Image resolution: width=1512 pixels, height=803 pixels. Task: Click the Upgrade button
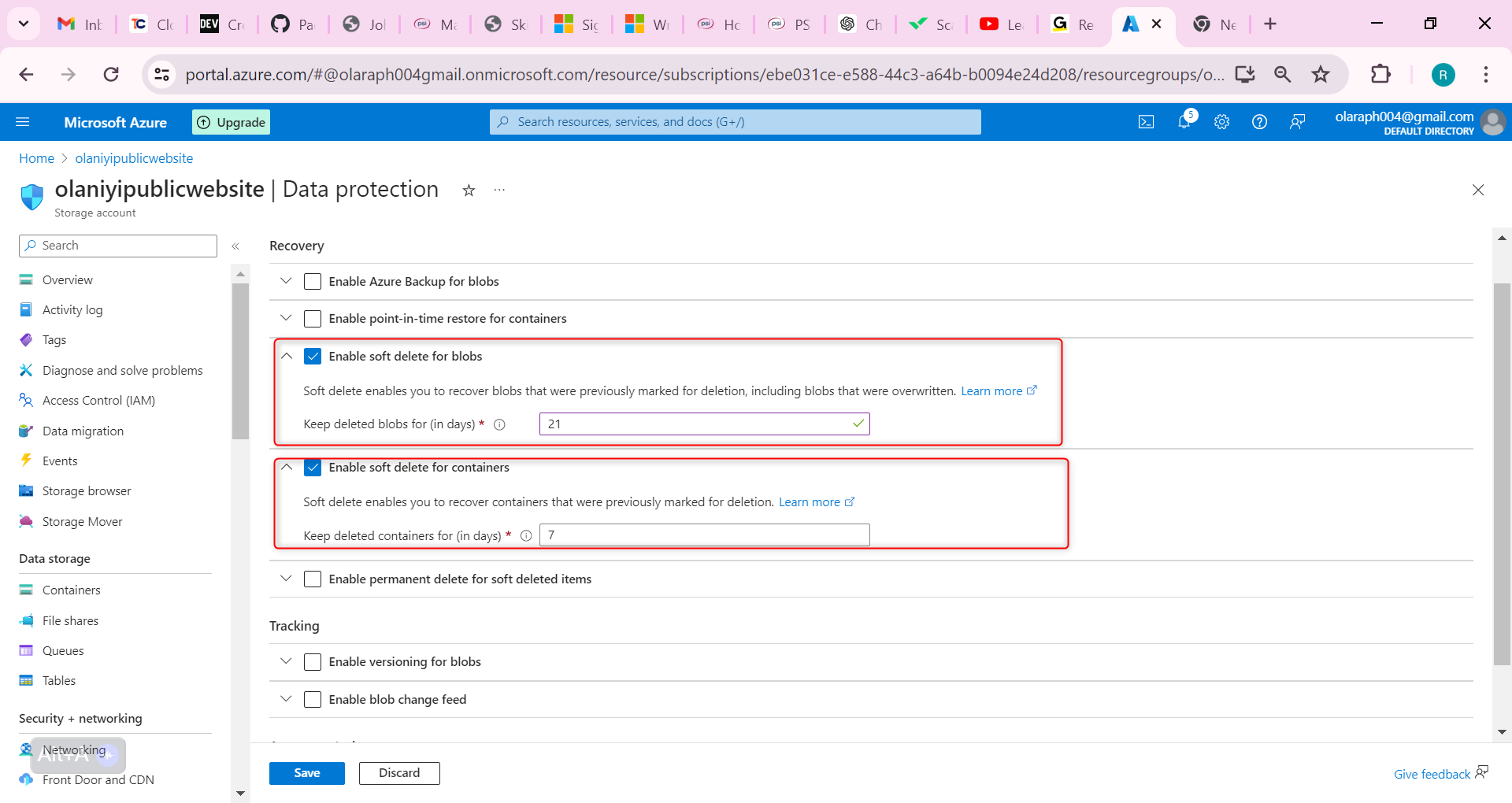[231, 122]
